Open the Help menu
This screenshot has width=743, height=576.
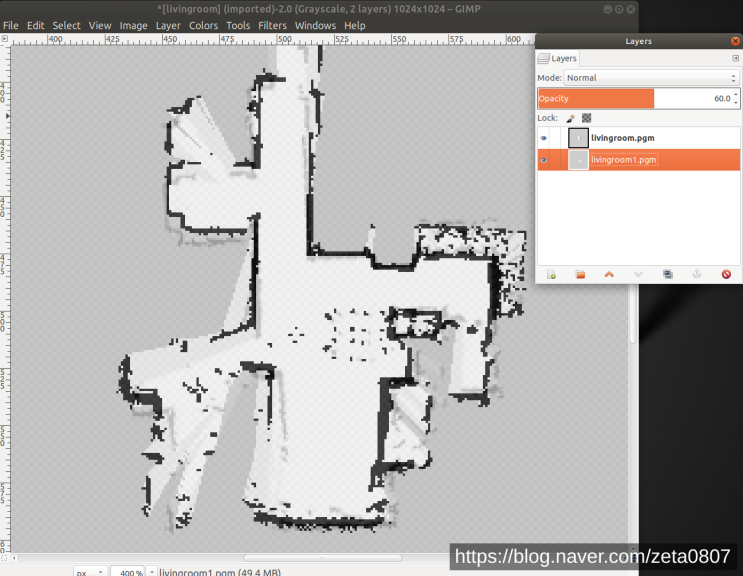tap(354, 26)
